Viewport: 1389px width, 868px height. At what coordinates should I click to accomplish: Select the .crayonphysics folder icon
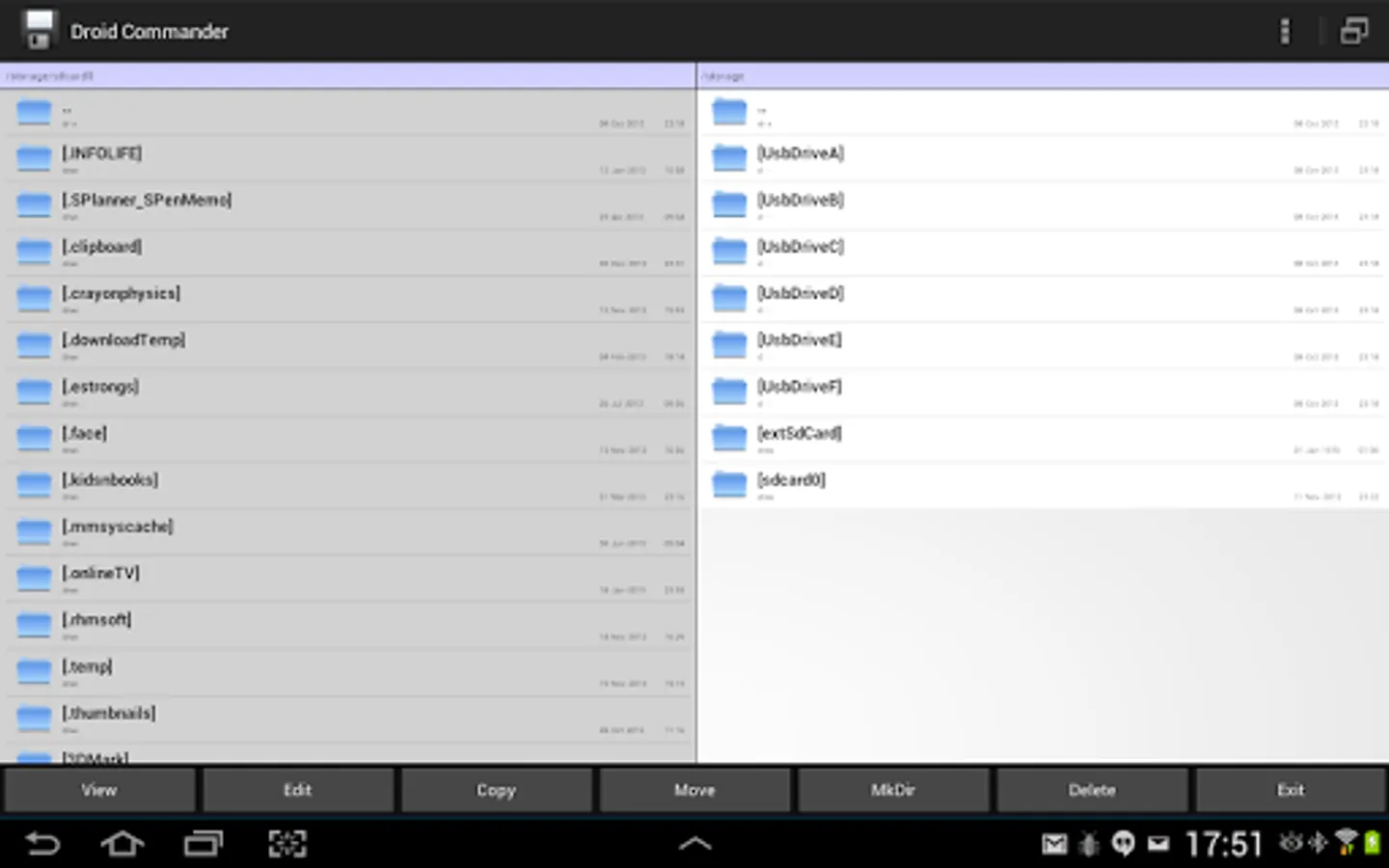(34, 298)
